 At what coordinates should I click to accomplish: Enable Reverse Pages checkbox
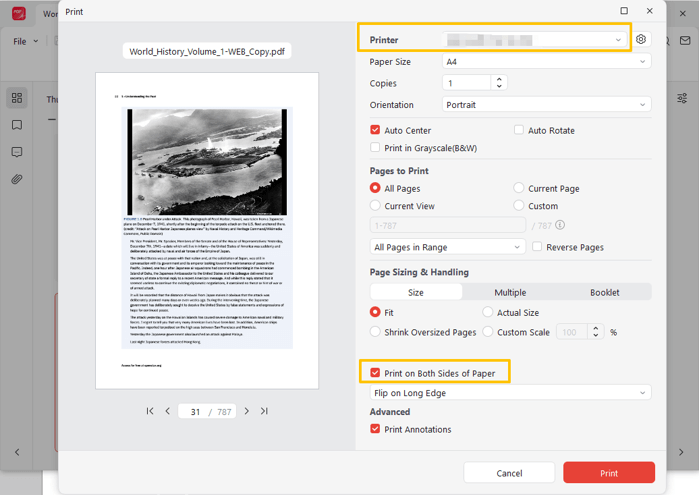tap(537, 246)
